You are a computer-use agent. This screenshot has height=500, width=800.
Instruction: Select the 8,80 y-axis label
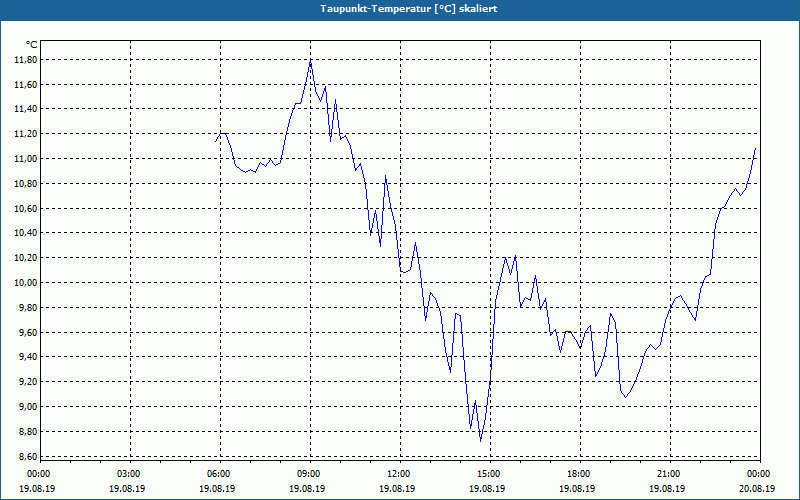[x=28, y=432]
